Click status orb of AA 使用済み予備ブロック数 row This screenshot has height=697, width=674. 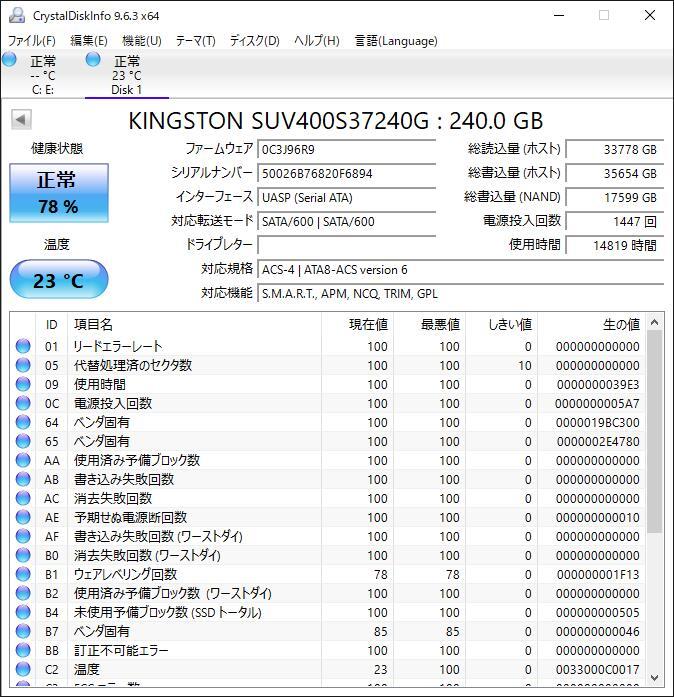[23, 460]
